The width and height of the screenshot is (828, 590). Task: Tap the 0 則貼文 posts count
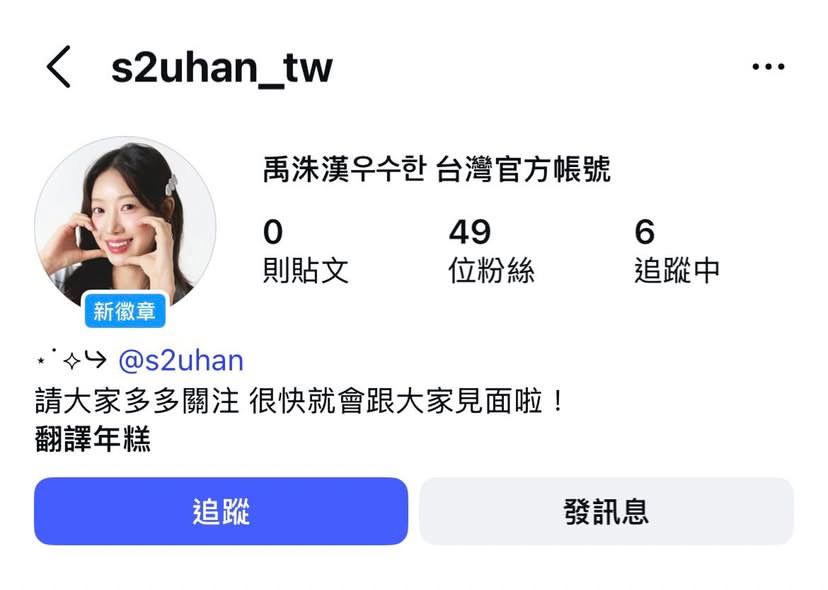tap(306, 251)
